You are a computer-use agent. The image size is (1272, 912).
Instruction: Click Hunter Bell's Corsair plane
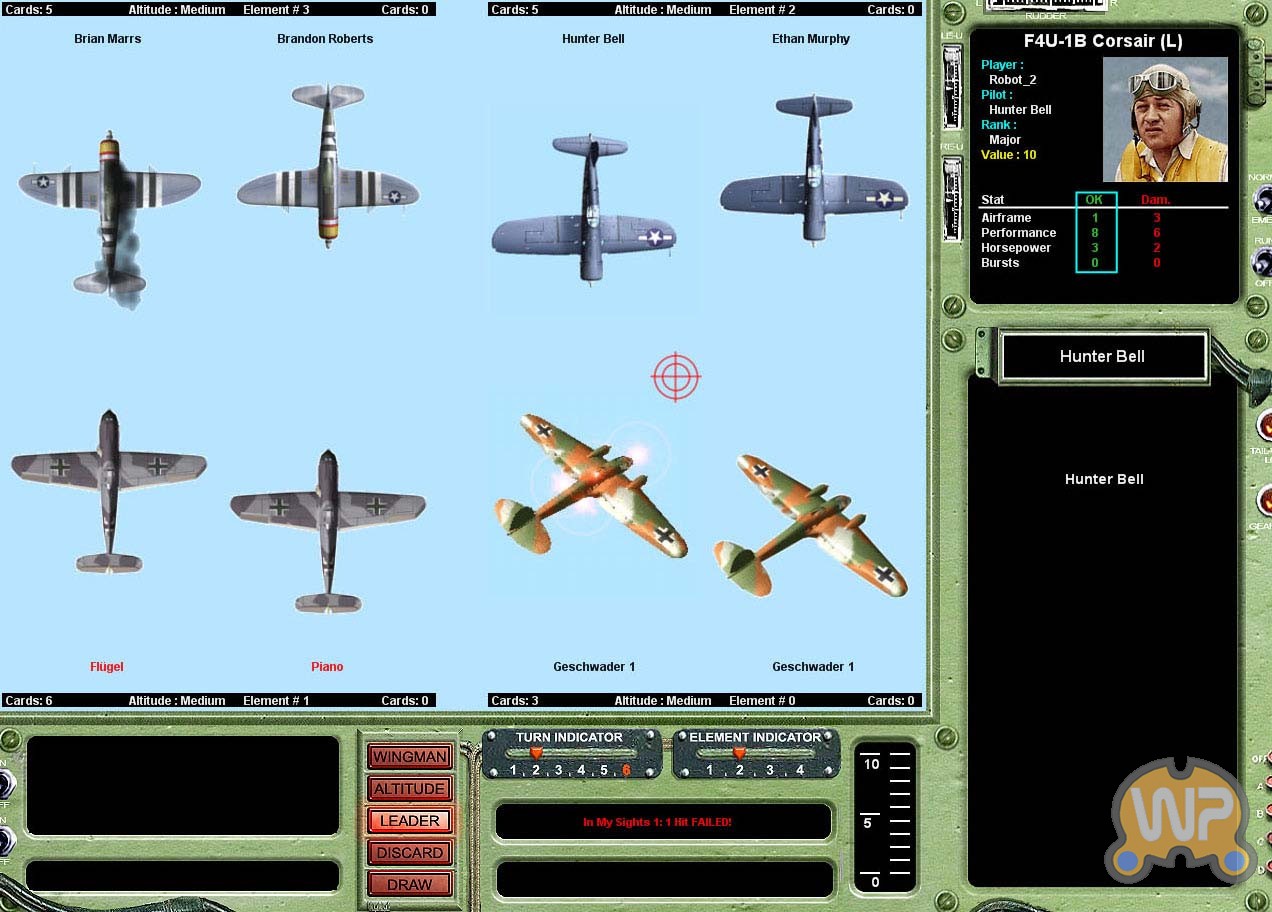click(x=590, y=212)
